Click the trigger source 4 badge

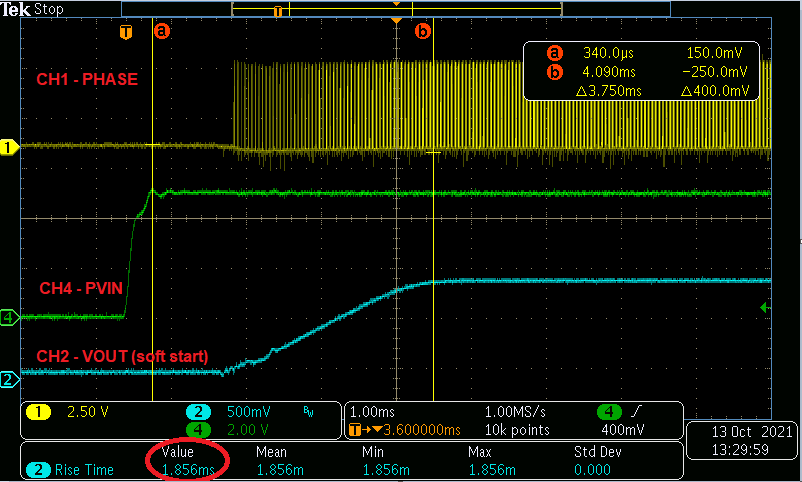(x=609, y=411)
